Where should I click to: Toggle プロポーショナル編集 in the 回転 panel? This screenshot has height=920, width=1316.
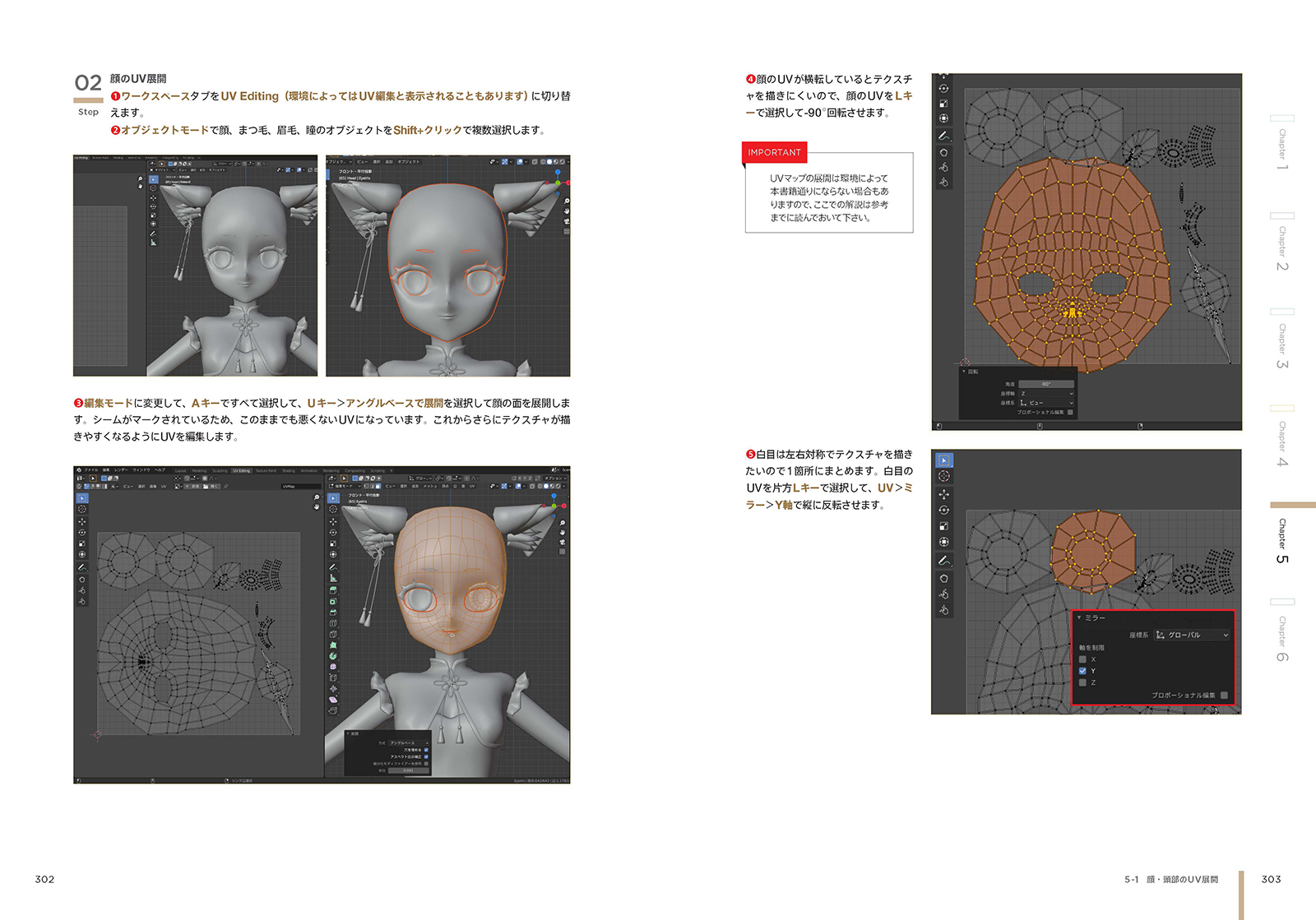click(x=1070, y=412)
